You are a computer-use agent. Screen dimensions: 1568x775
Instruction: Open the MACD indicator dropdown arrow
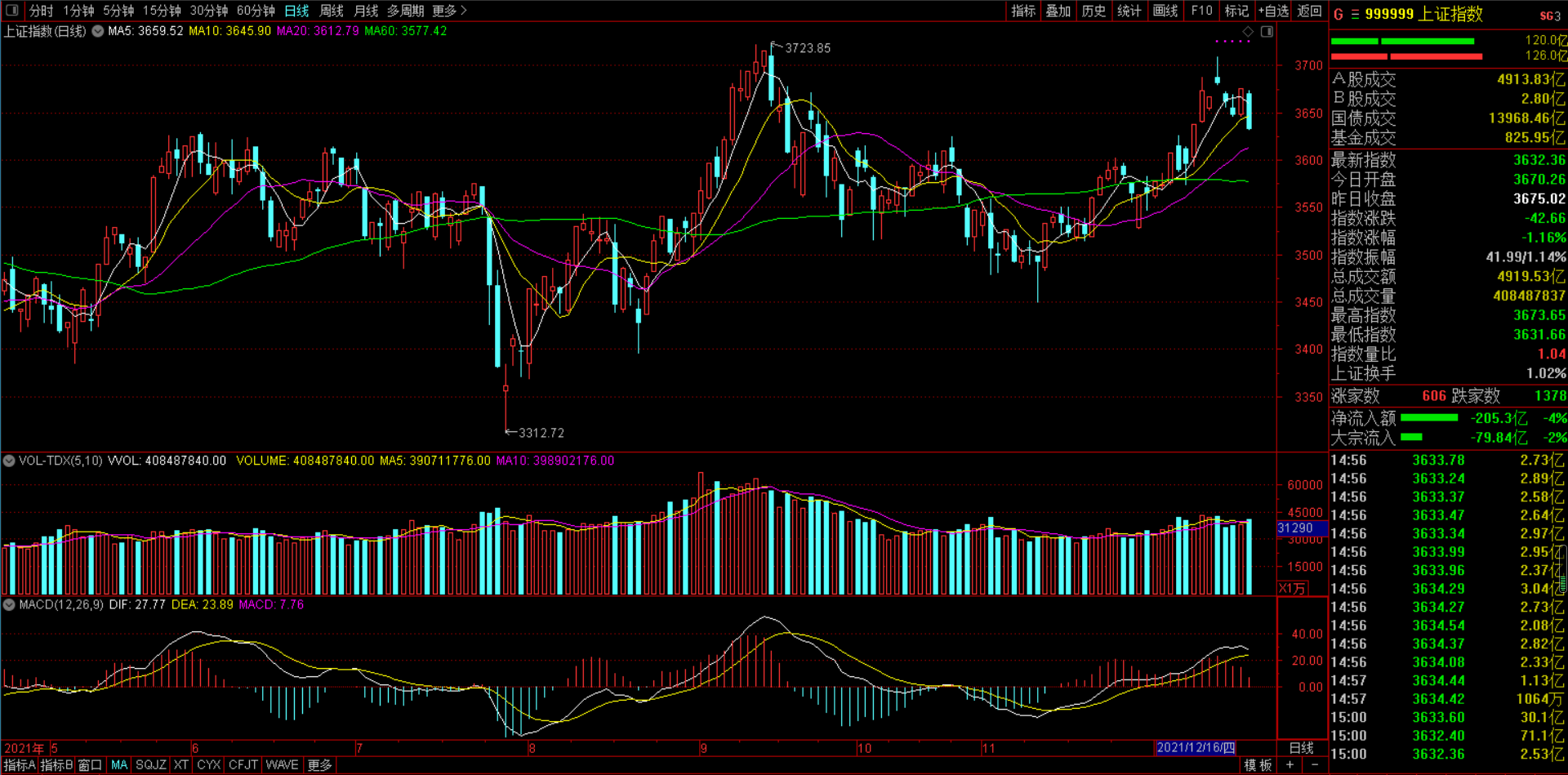9,605
